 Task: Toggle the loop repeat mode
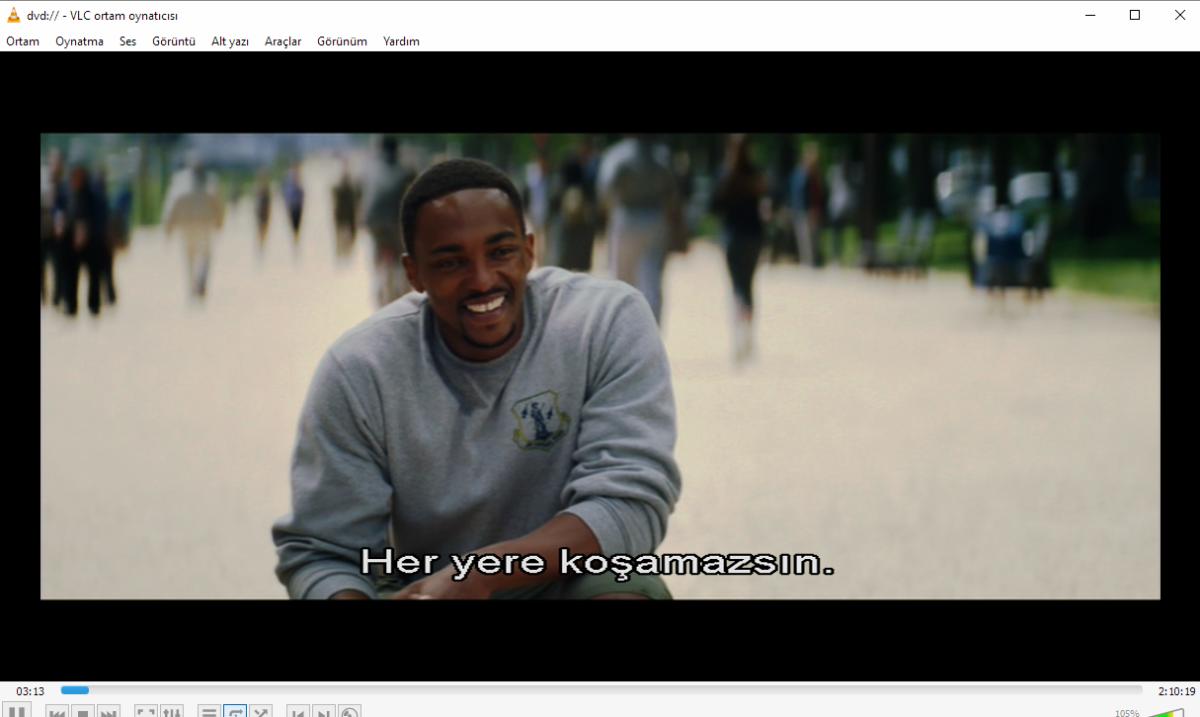(235, 712)
